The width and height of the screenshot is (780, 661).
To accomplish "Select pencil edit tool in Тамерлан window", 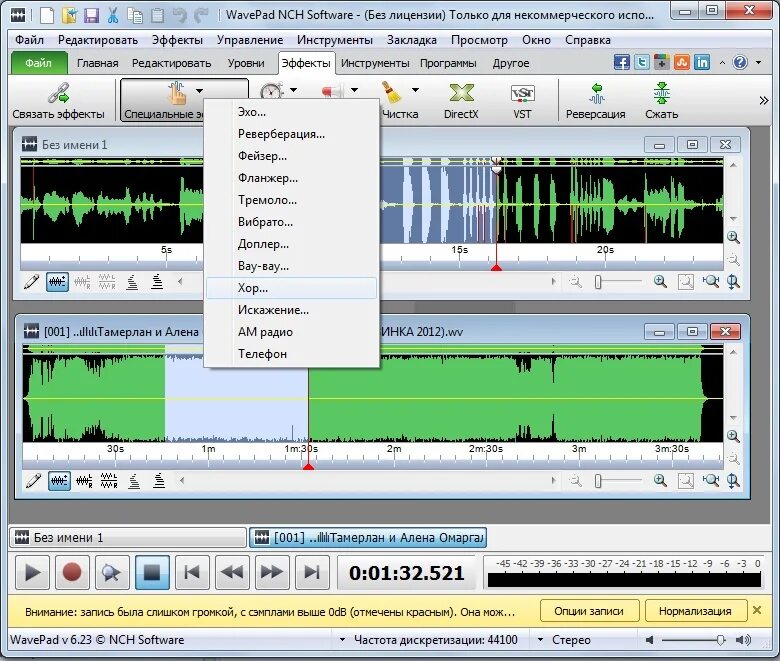I will tap(33, 481).
